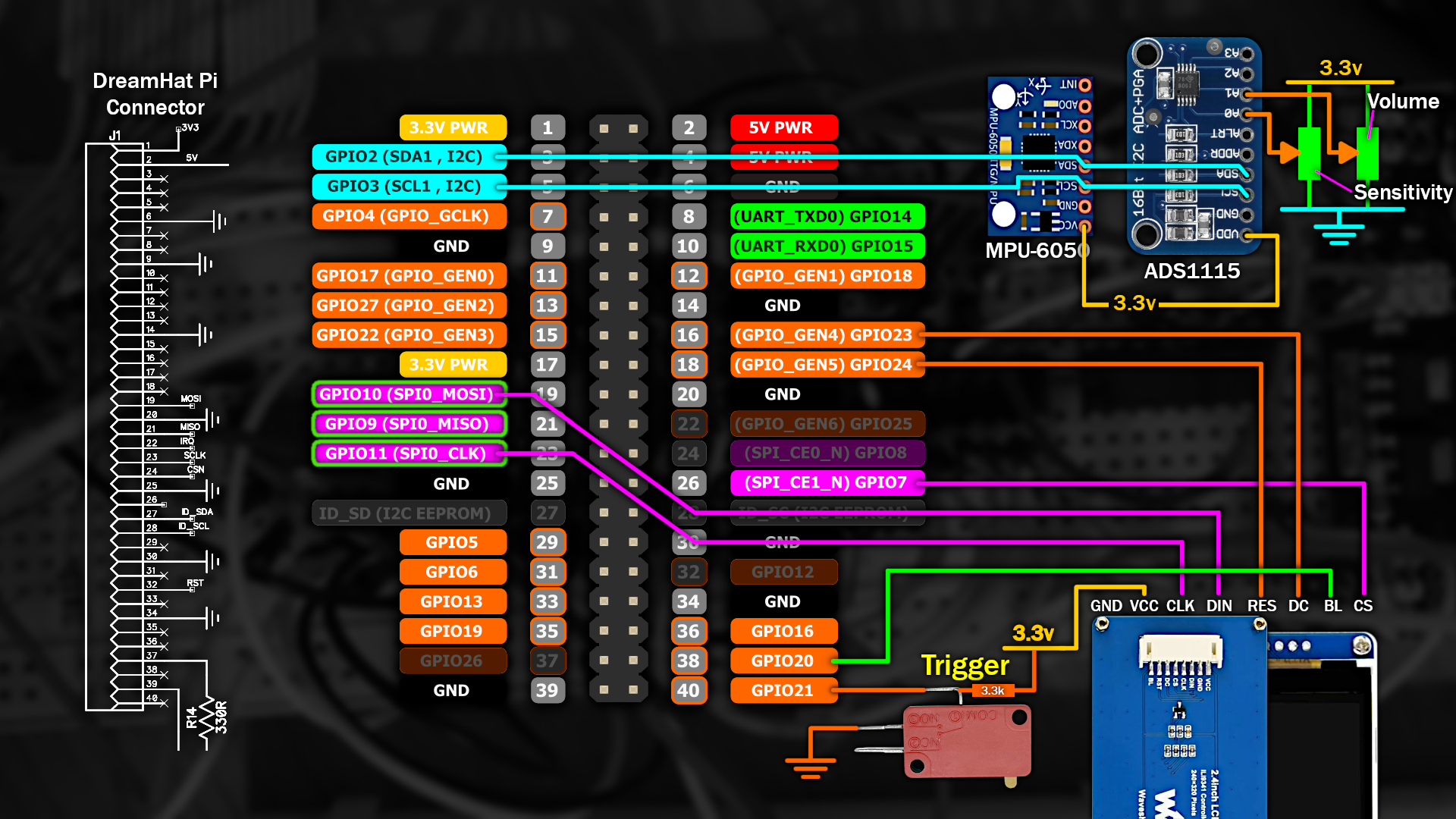The width and height of the screenshot is (1456, 819).
Task: Click pin number 7 box
Action: (x=548, y=216)
